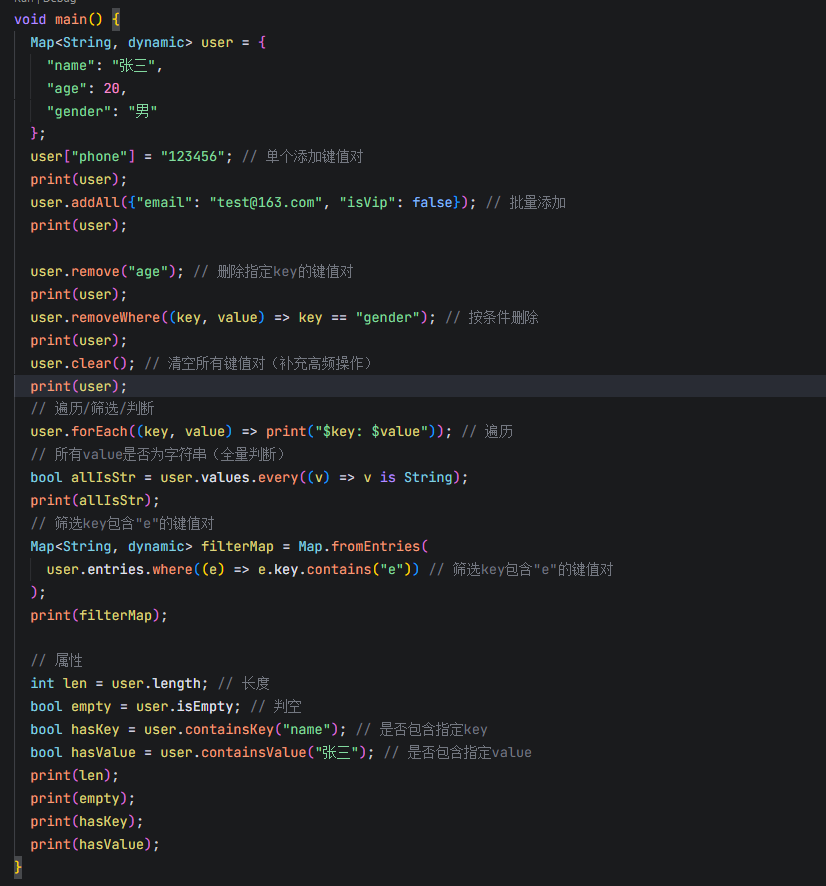Click the allIsStr variable declaration
Viewport: 826px width, 886px height.
103,477
